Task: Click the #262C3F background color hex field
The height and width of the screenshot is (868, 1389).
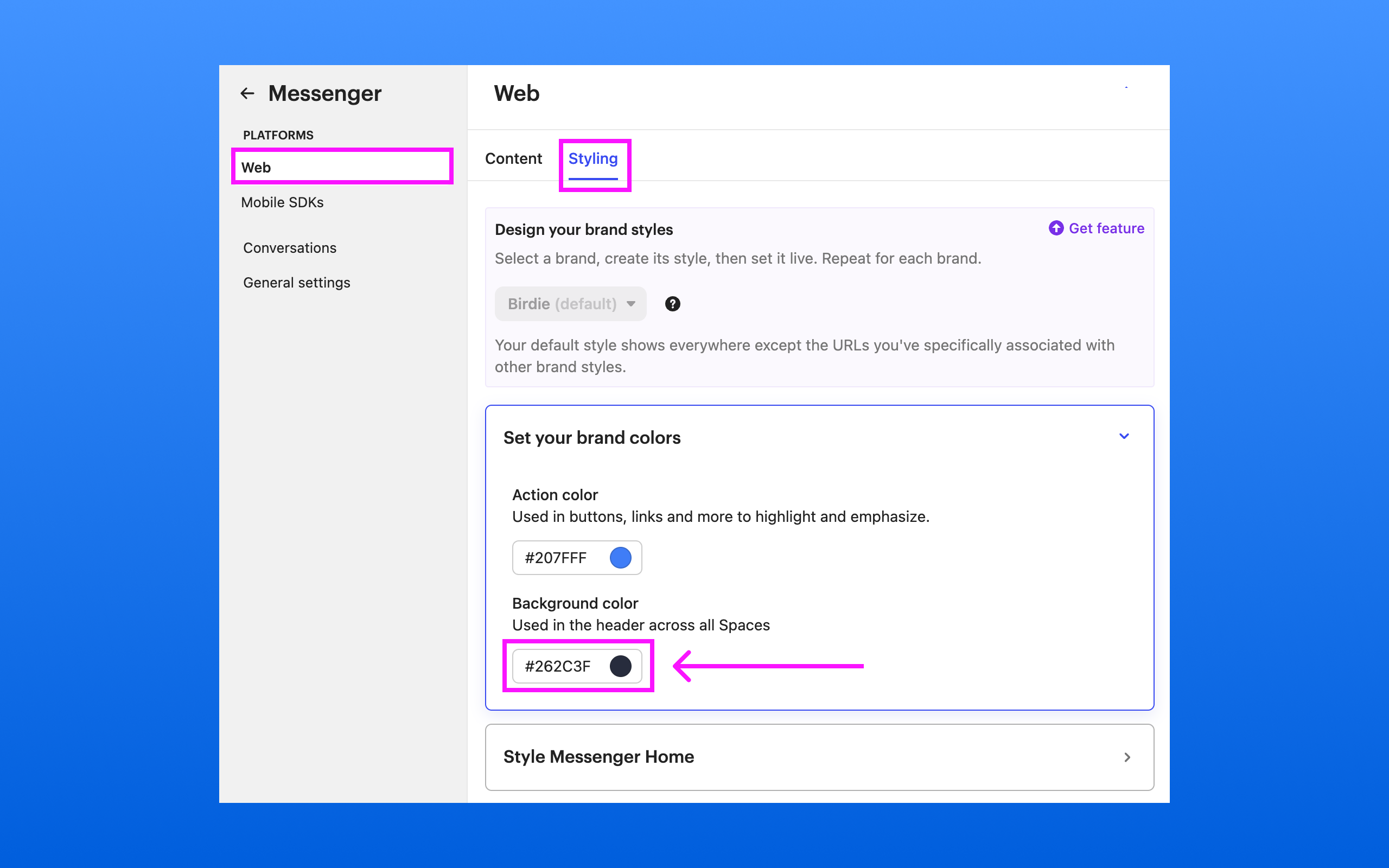Action: point(557,666)
